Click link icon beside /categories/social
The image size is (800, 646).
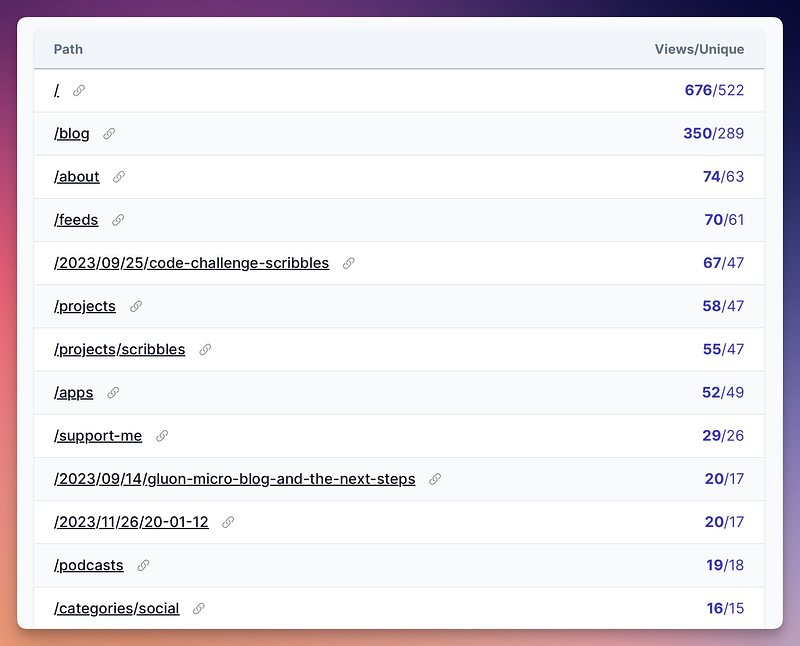click(x=199, y=608)
